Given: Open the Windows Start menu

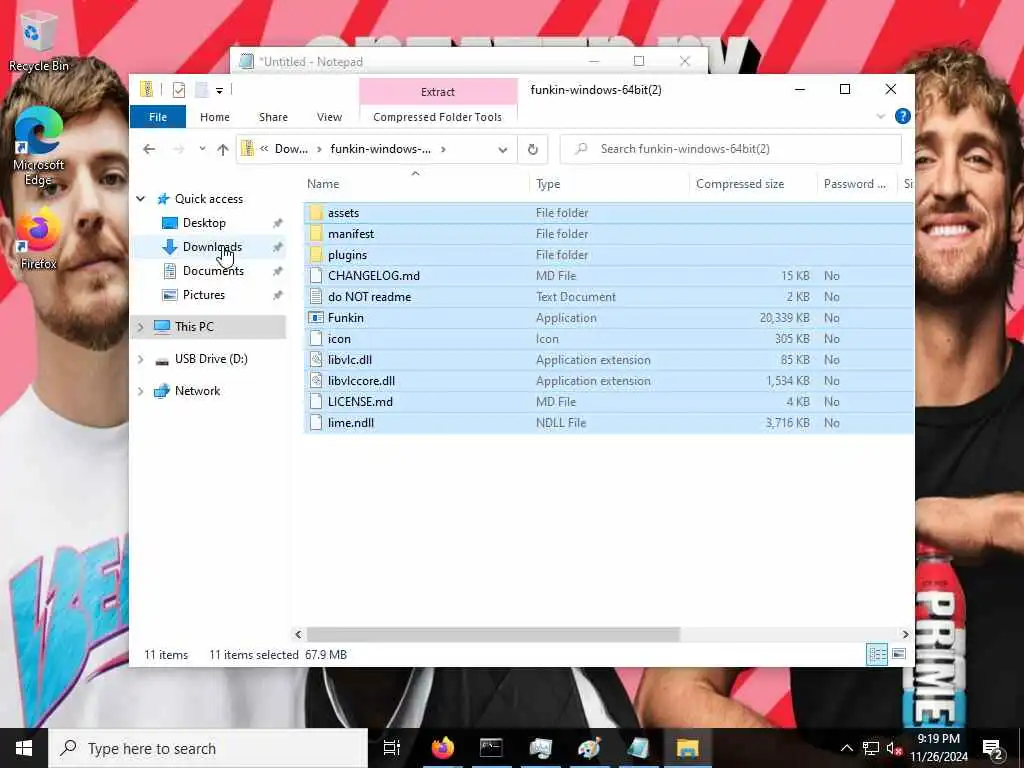Looking at the screenshot, I should point(24,748).
